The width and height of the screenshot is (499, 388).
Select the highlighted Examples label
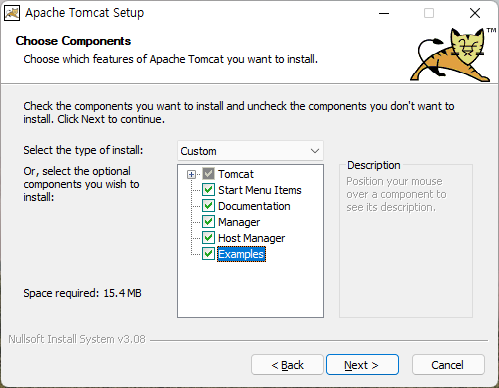(x=241, y=254)
